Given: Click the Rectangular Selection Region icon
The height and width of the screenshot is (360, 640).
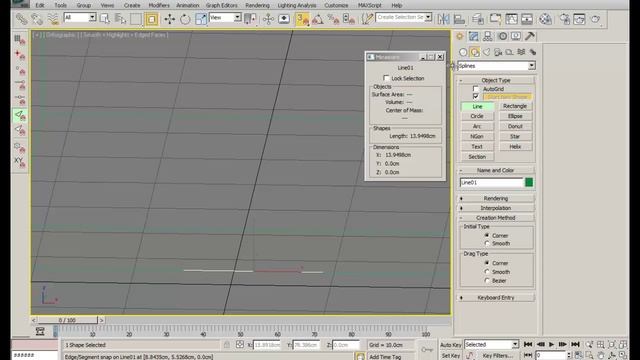Looking at the screenshot, I should click(x=136, y=19).
